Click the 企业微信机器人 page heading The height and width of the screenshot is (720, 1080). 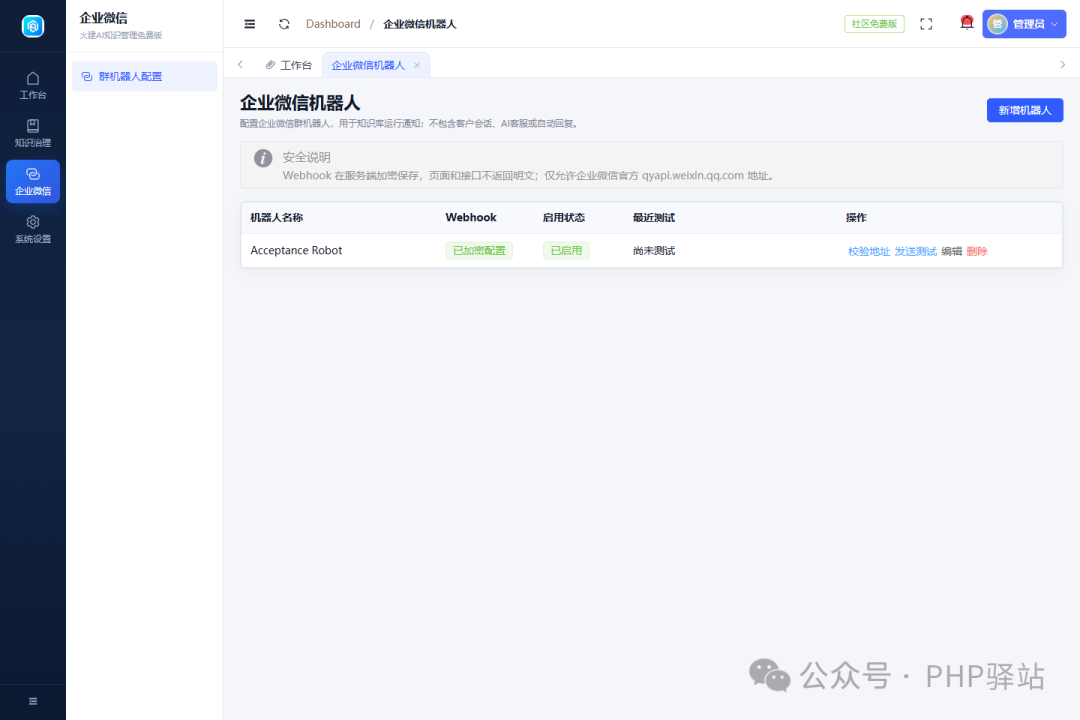pyautogui.click(x=300, y=103)
